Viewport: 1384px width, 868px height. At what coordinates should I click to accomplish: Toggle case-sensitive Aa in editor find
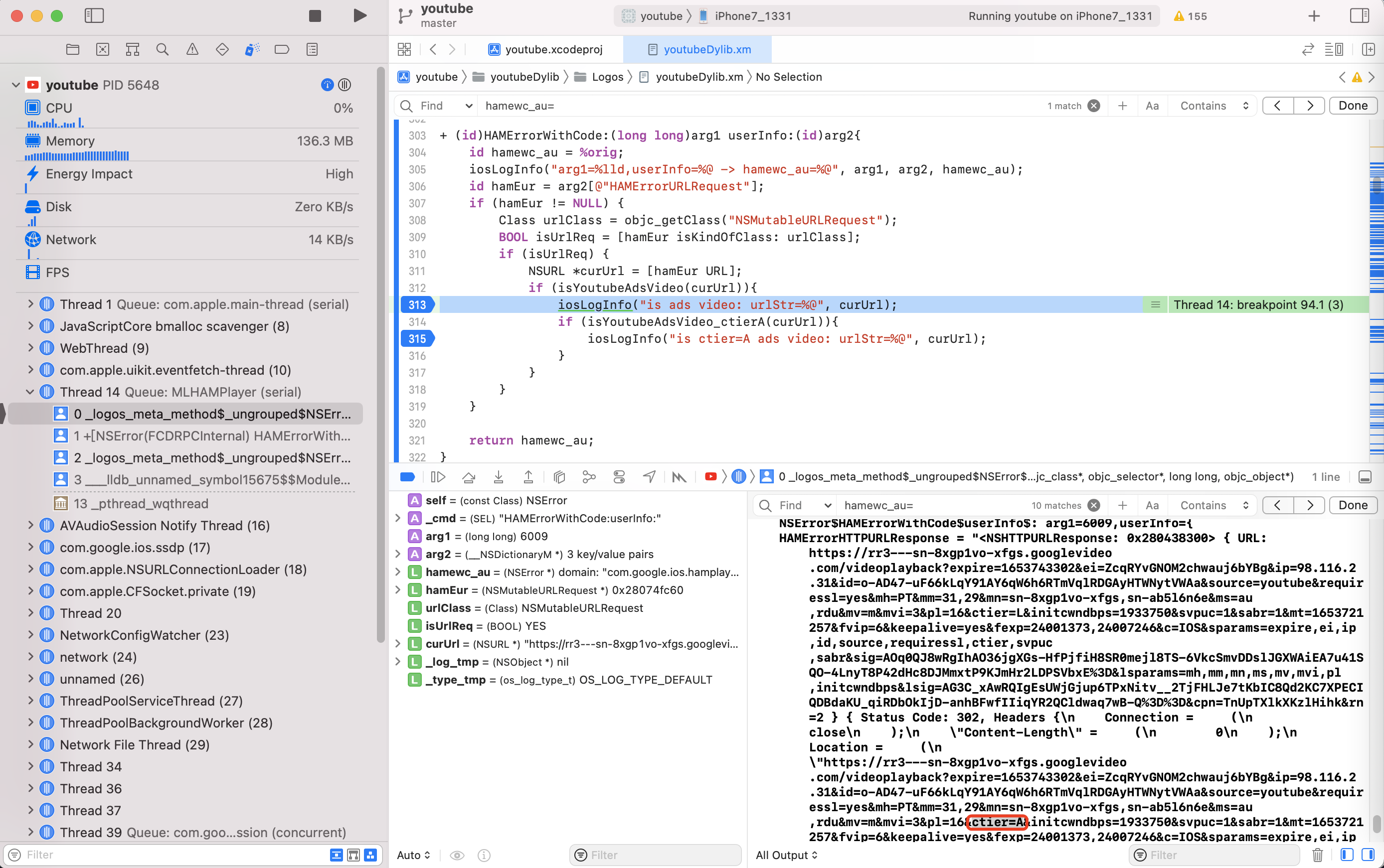[1152, 106]
